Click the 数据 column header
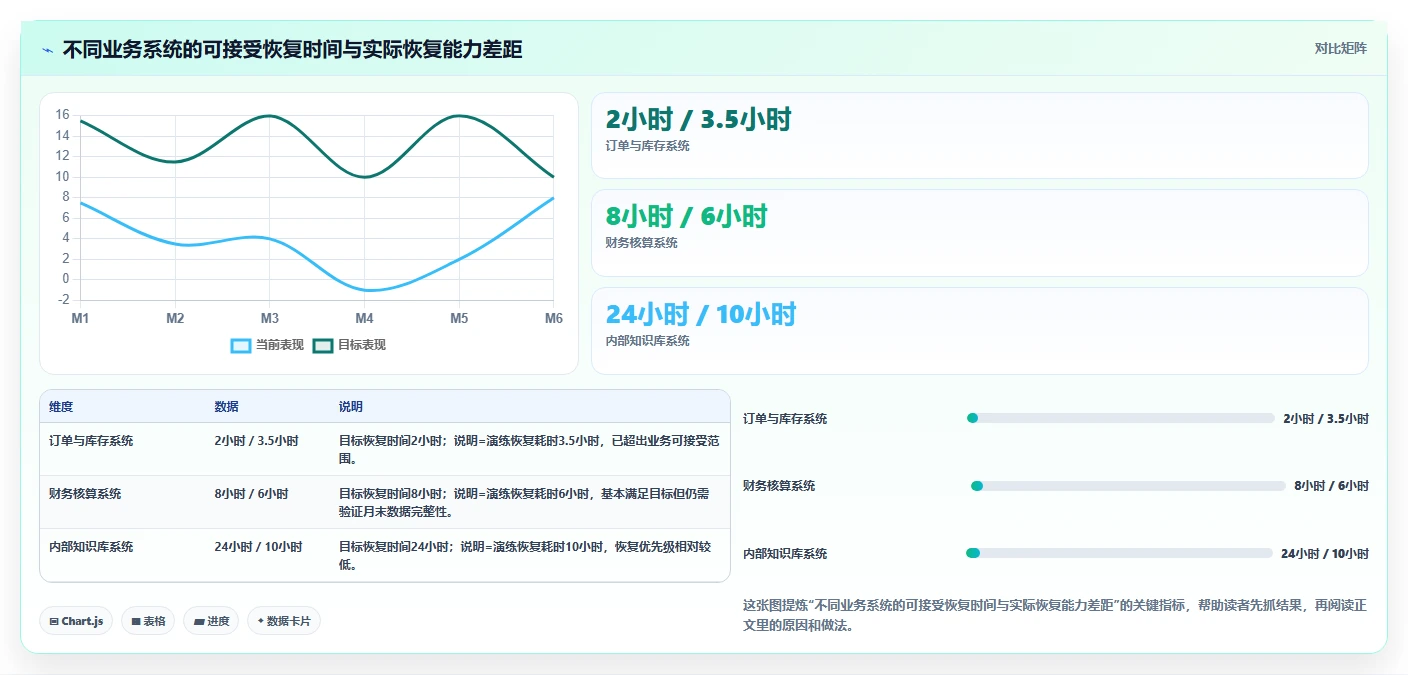The width and height of the screenshot is (1408, 675). [x=226, y=407]
